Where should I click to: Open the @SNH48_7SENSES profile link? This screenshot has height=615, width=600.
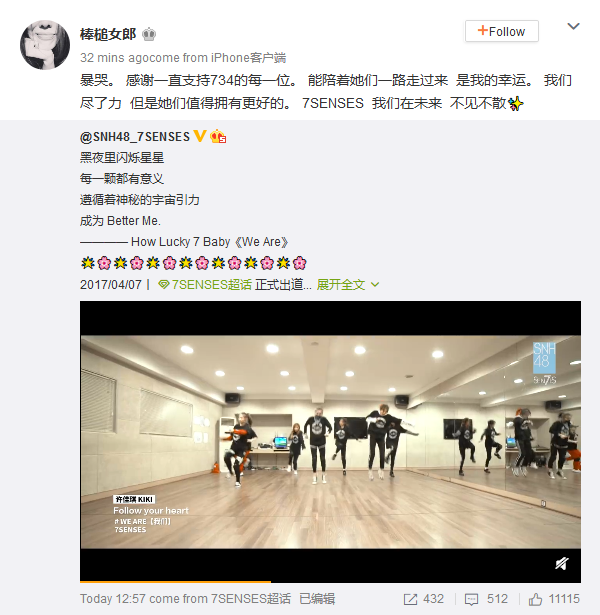135,136
